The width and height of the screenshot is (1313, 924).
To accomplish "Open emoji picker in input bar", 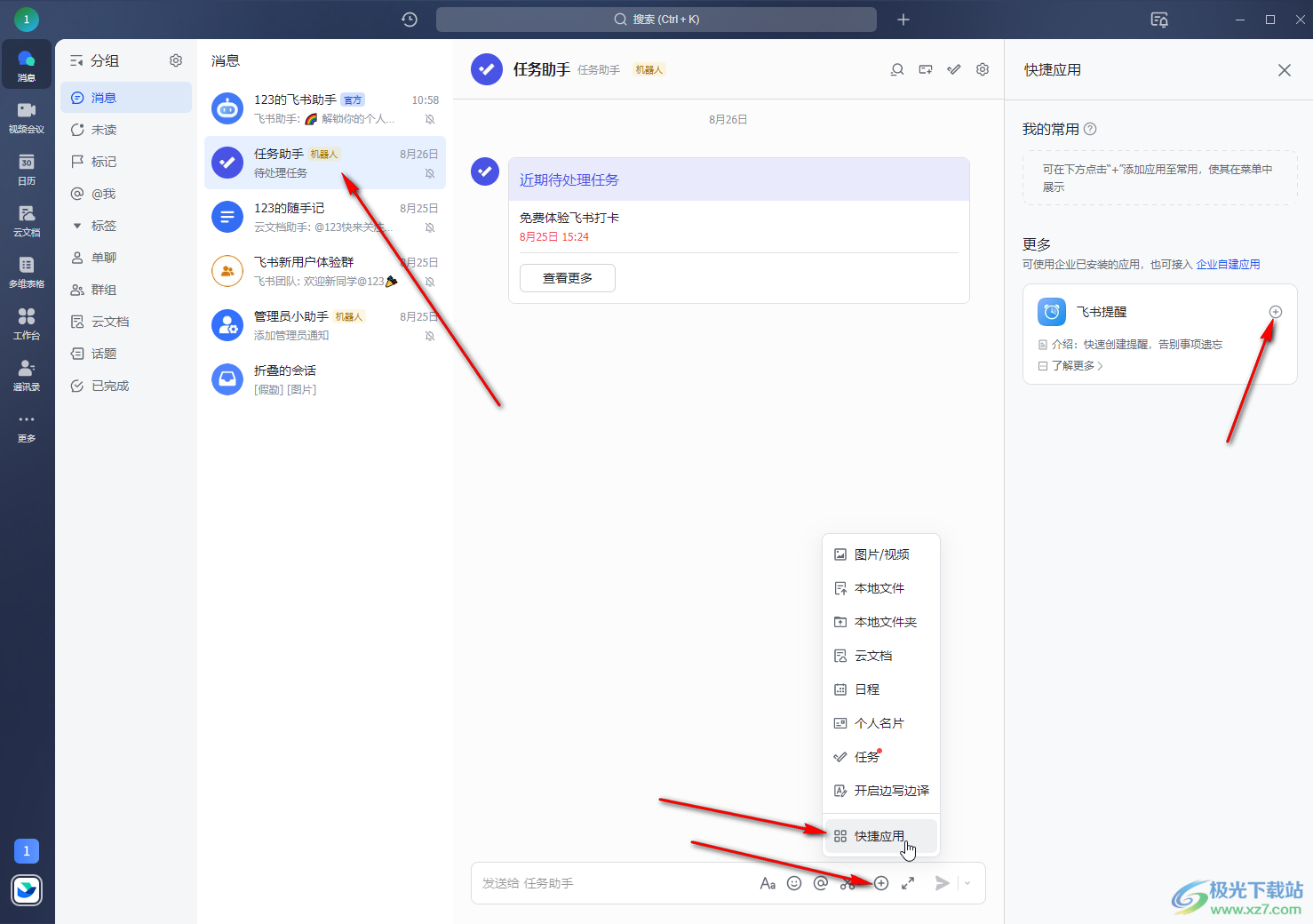I will point(794,883).
